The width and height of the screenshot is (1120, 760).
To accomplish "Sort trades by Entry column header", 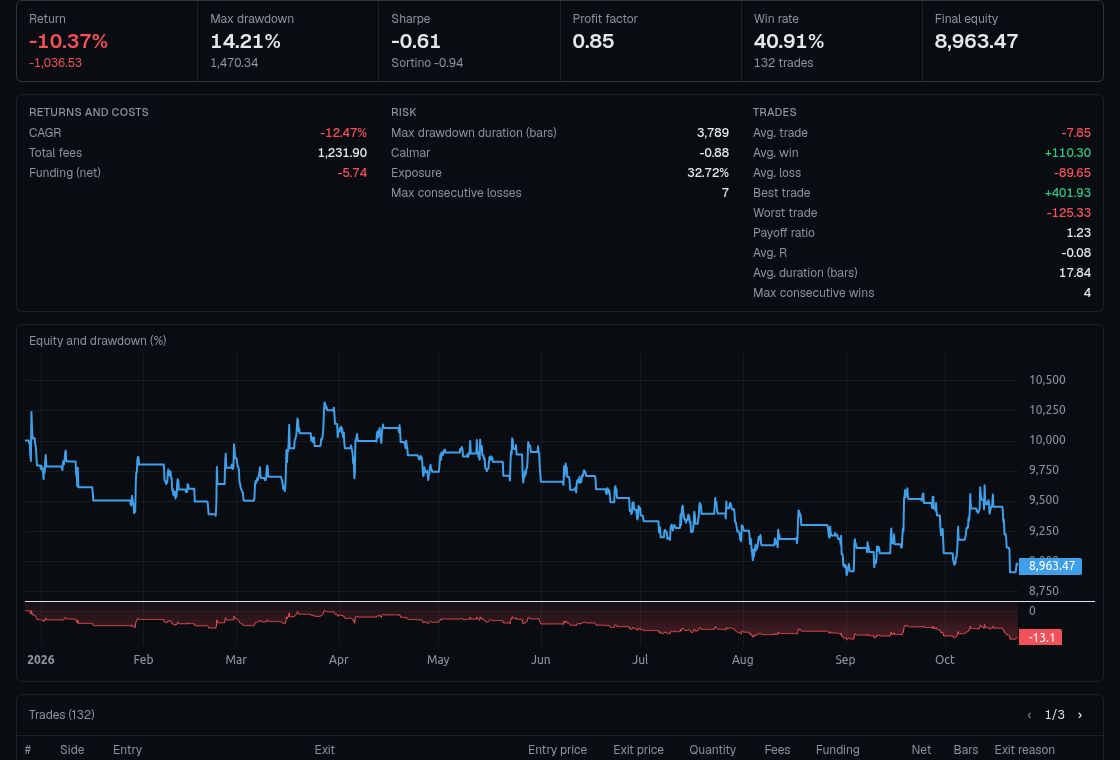I will [127, 749].
